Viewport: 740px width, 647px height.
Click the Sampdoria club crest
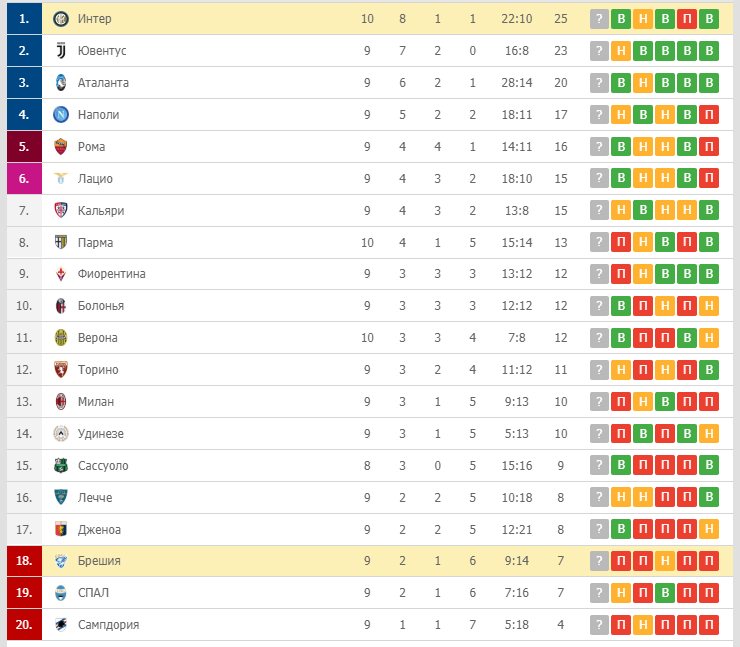coord(60,625)
